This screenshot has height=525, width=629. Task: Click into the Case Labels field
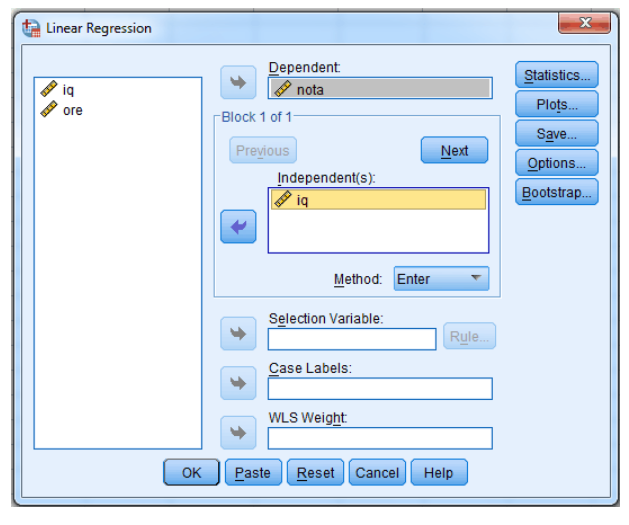tap(380, 388)
